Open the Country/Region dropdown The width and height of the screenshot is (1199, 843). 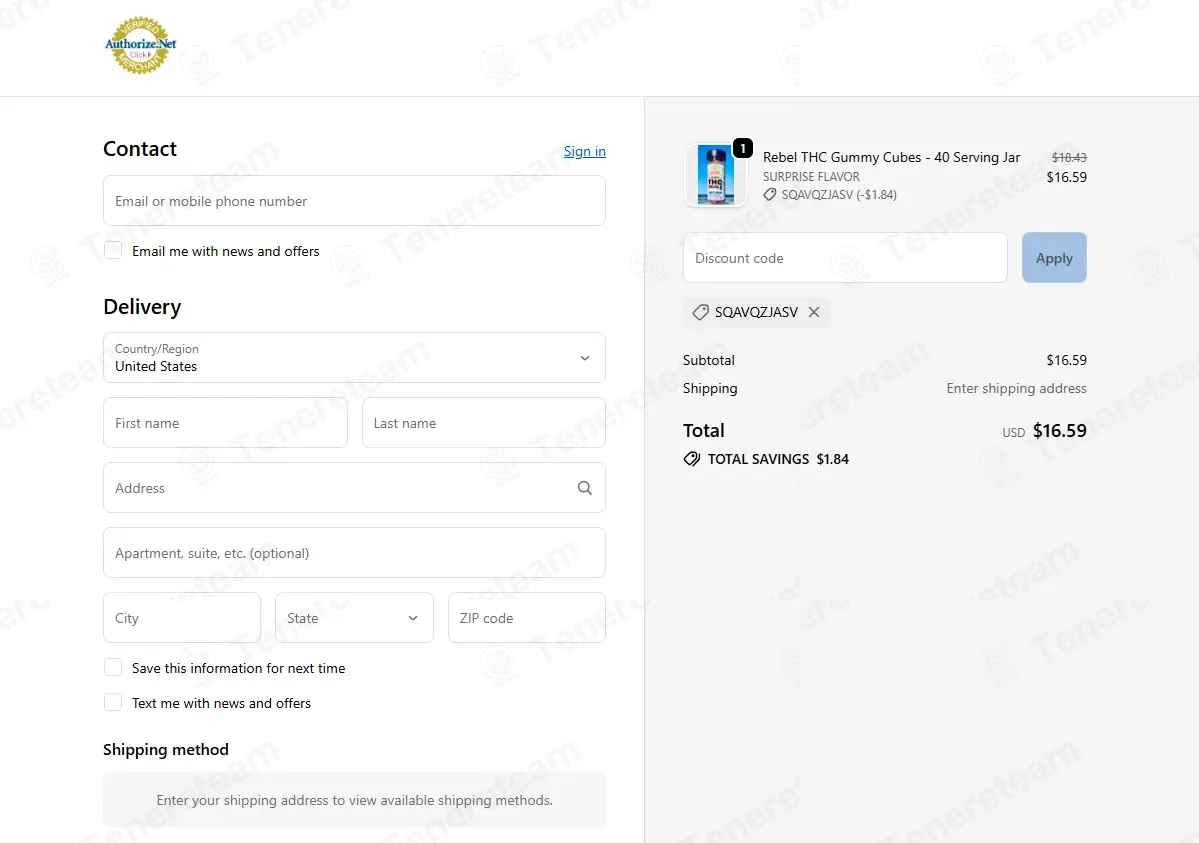[x=354, y=357]
